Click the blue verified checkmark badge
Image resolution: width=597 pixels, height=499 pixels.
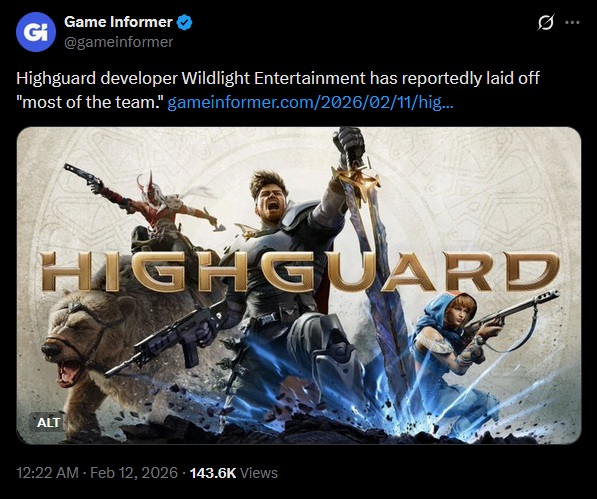[185, 22]
